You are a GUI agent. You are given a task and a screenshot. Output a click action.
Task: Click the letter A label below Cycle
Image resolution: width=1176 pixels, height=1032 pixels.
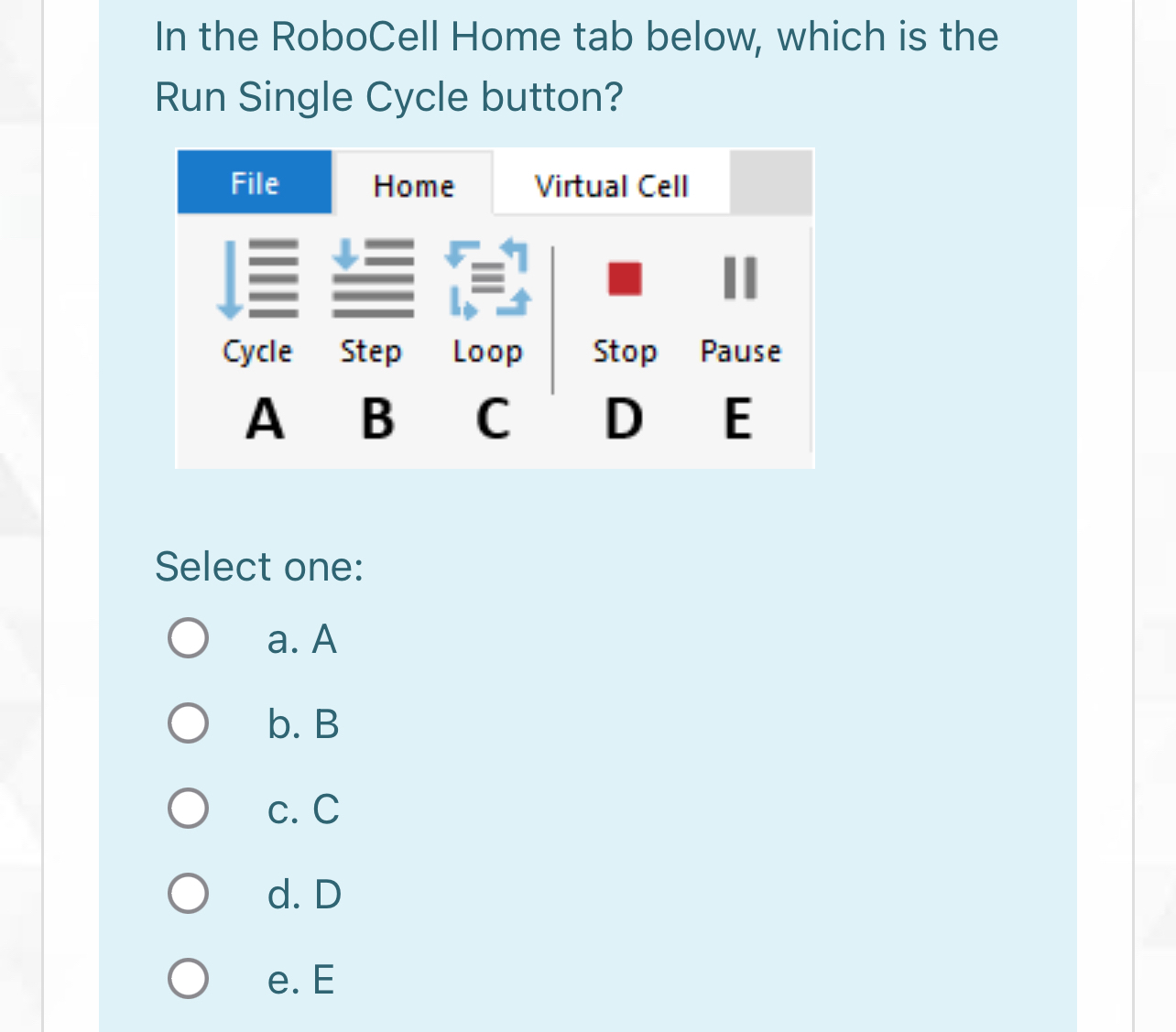[264, 419]
